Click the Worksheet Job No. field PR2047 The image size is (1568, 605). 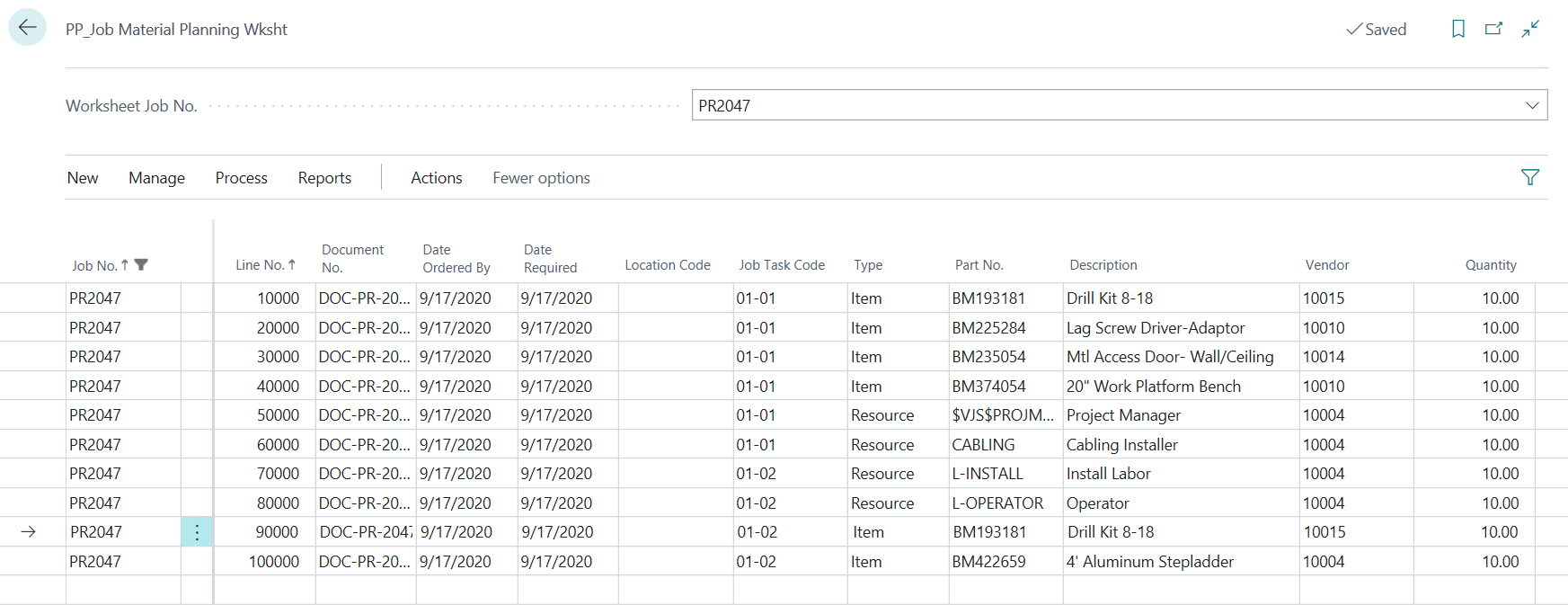(x=1105, y=105)
